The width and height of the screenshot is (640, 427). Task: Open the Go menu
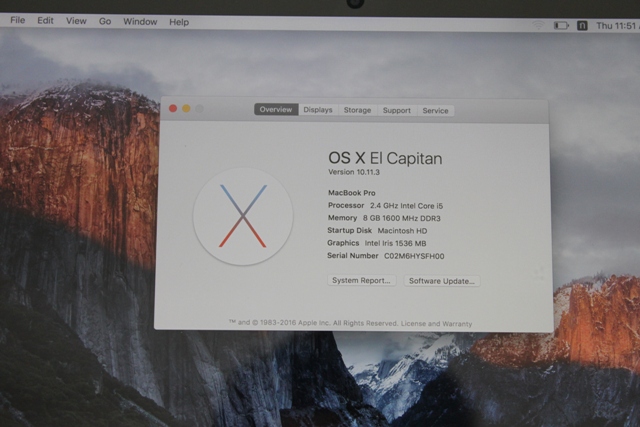(105, 21)
